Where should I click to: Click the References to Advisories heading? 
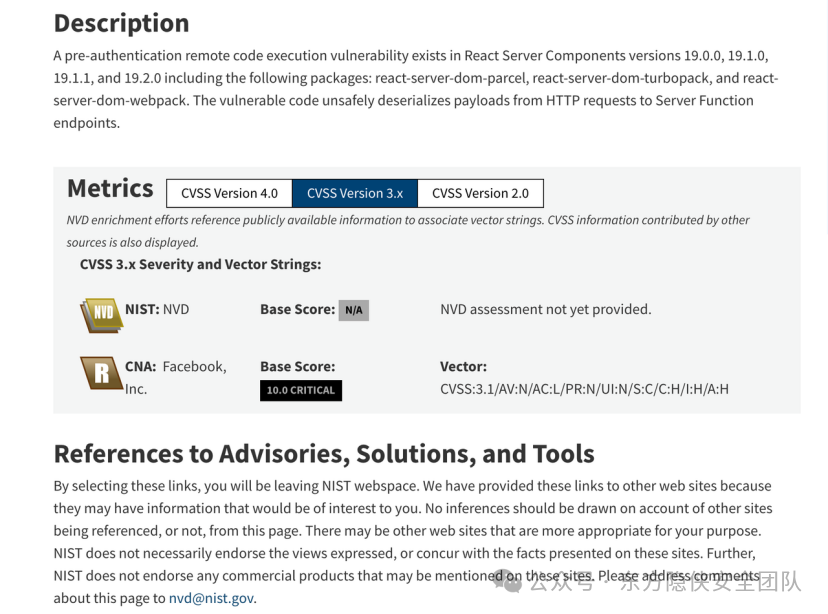[324, 454]
